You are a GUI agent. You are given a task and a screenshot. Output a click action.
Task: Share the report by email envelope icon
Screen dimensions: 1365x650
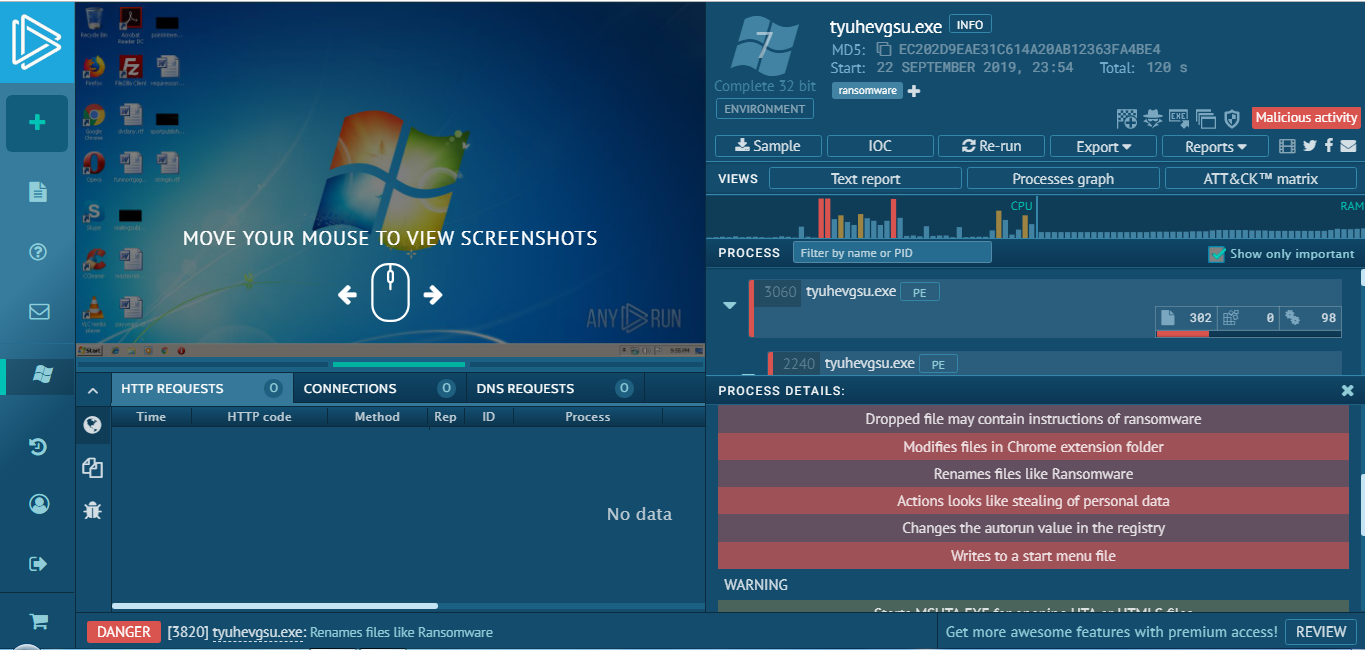(1348, 146)
